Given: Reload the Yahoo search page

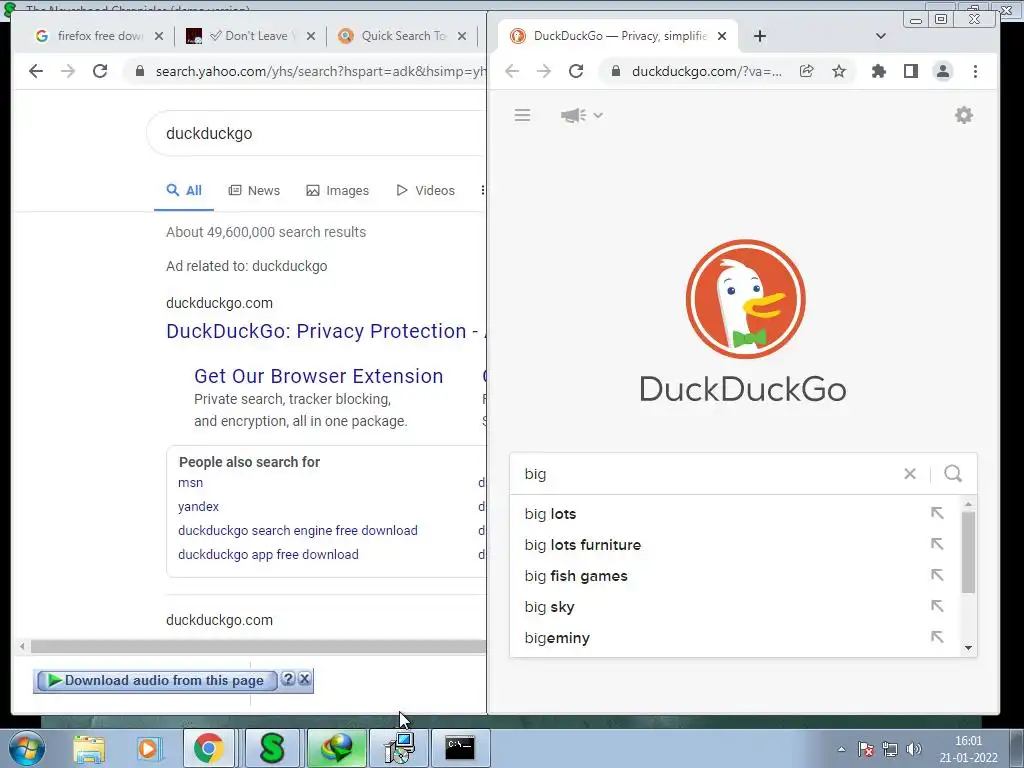Looking at the screenshot, I should click(x=100, y=71).
